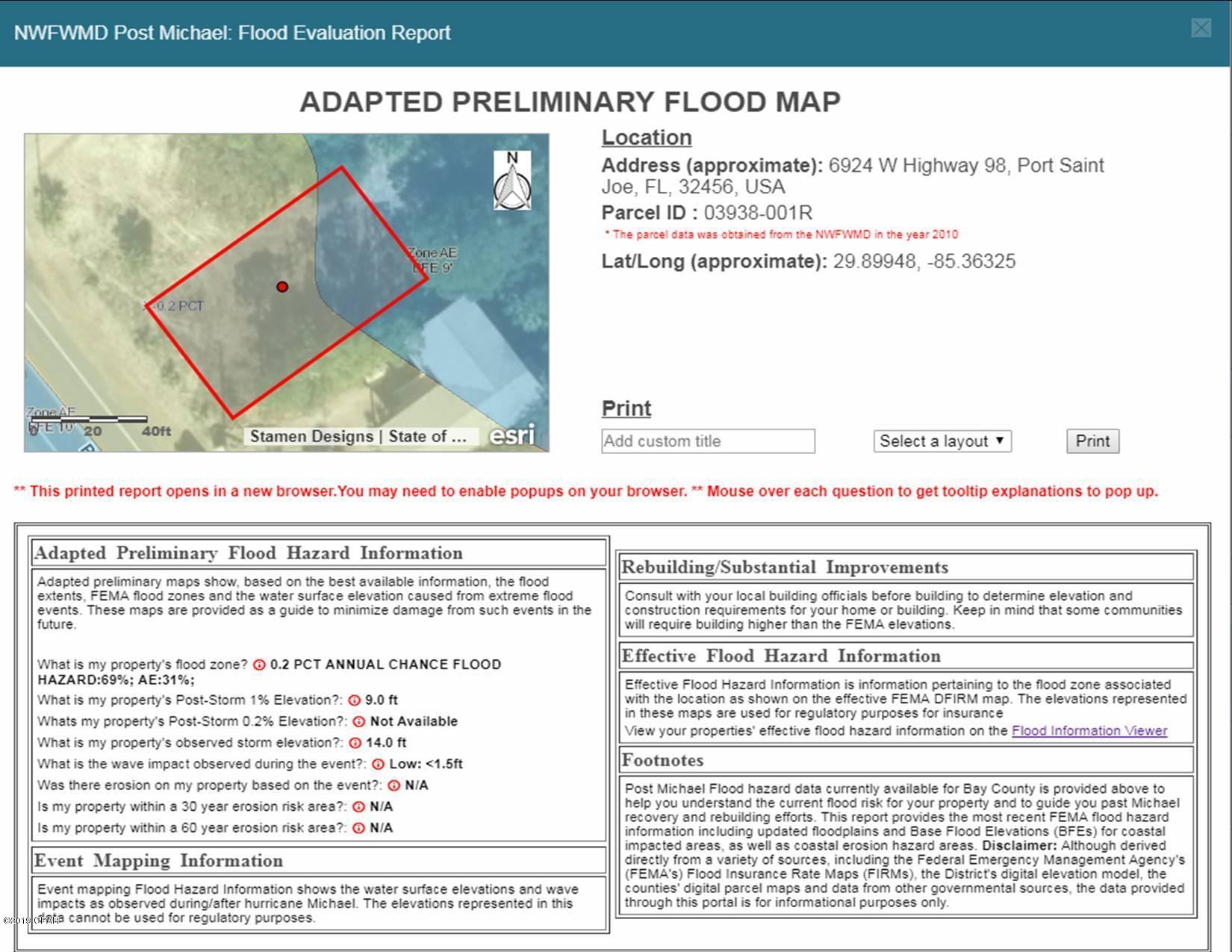Viewport: 1232px width, 952px height.
Task: Click info icon for erosion on property
Action: [393, 785]
